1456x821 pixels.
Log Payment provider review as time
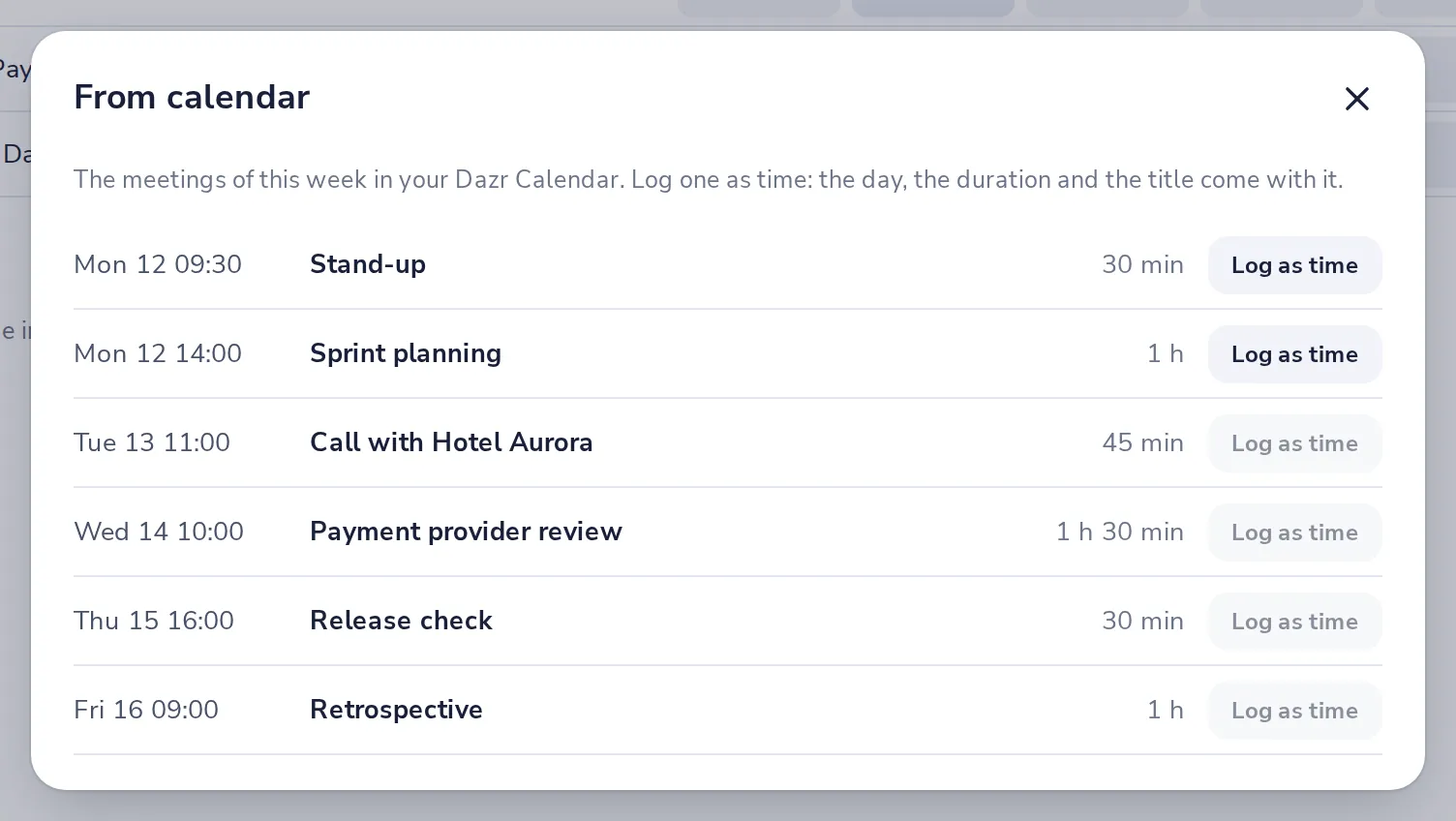point(1294,532)
